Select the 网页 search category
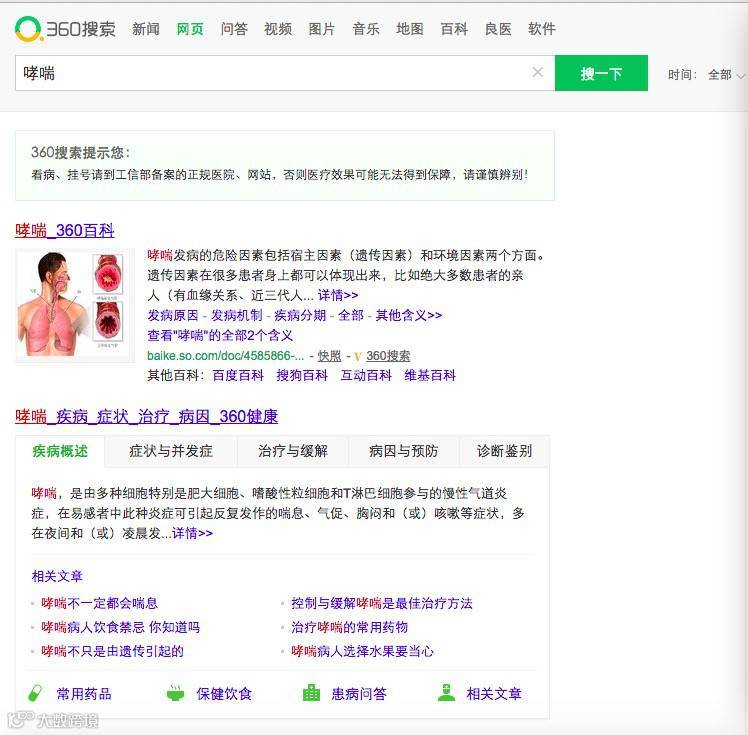The image size is (748, 735). pyautogui.click(x=190, y=29)
